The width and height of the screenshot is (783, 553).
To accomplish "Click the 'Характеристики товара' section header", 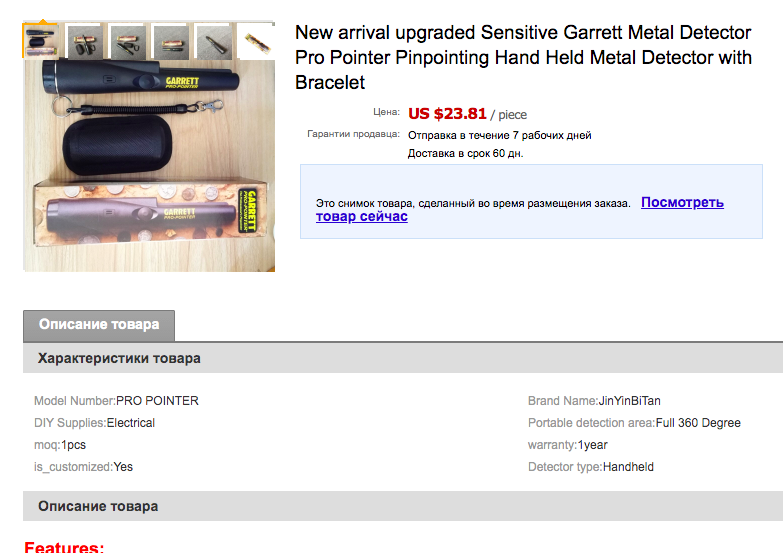I will coord(119,358).
